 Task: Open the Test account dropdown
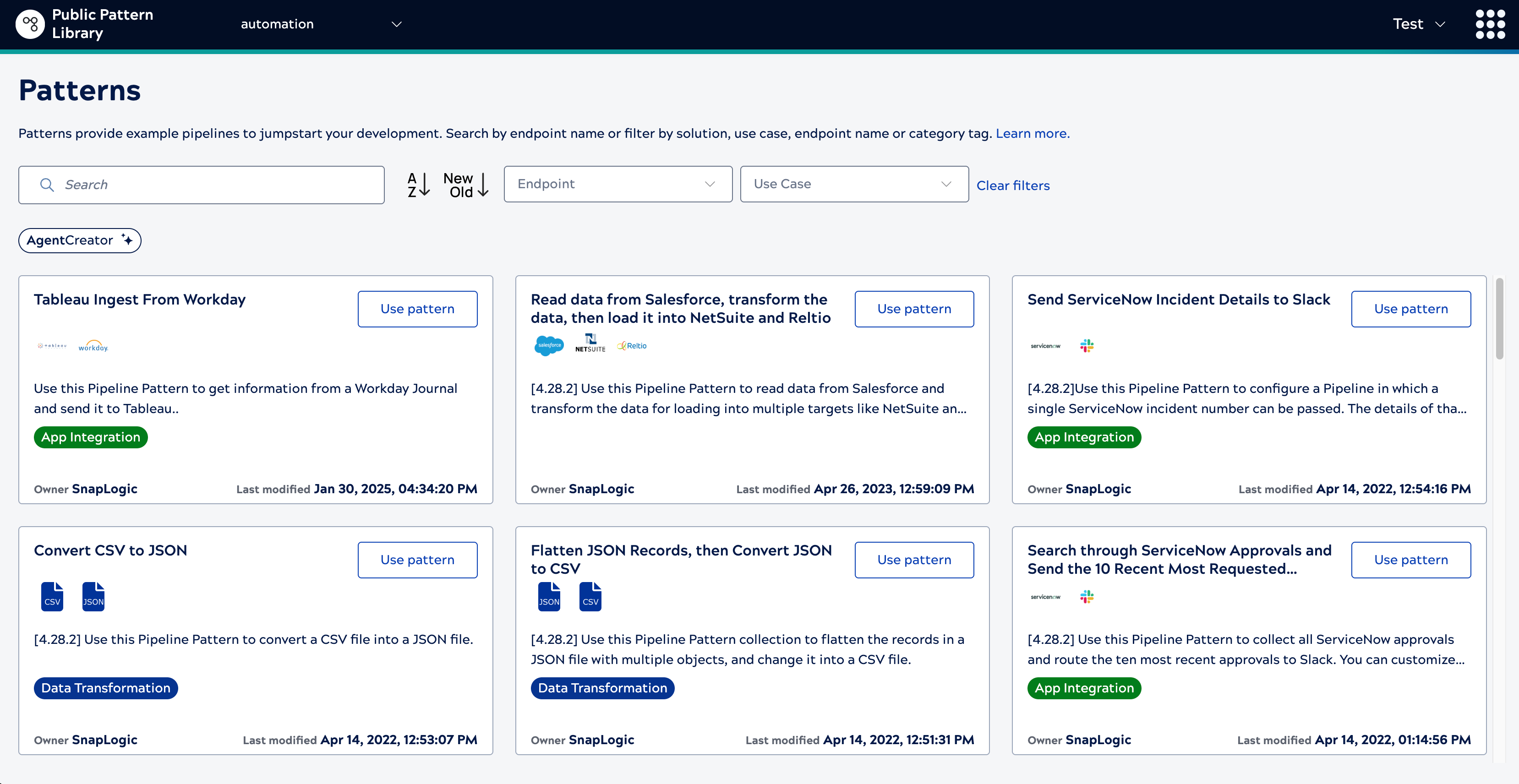[1418, 24]
